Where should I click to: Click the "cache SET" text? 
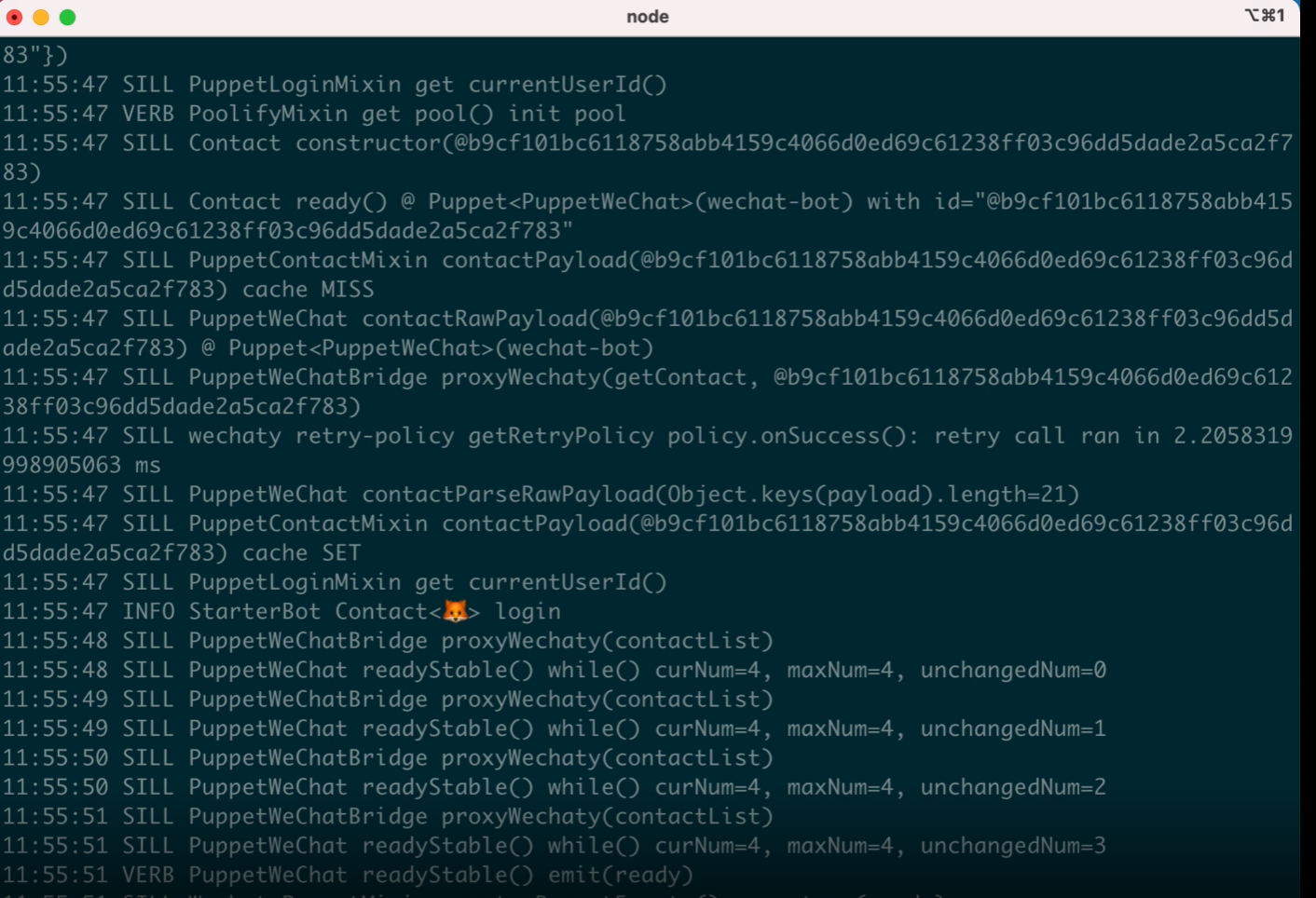click(x=301, y=553)
